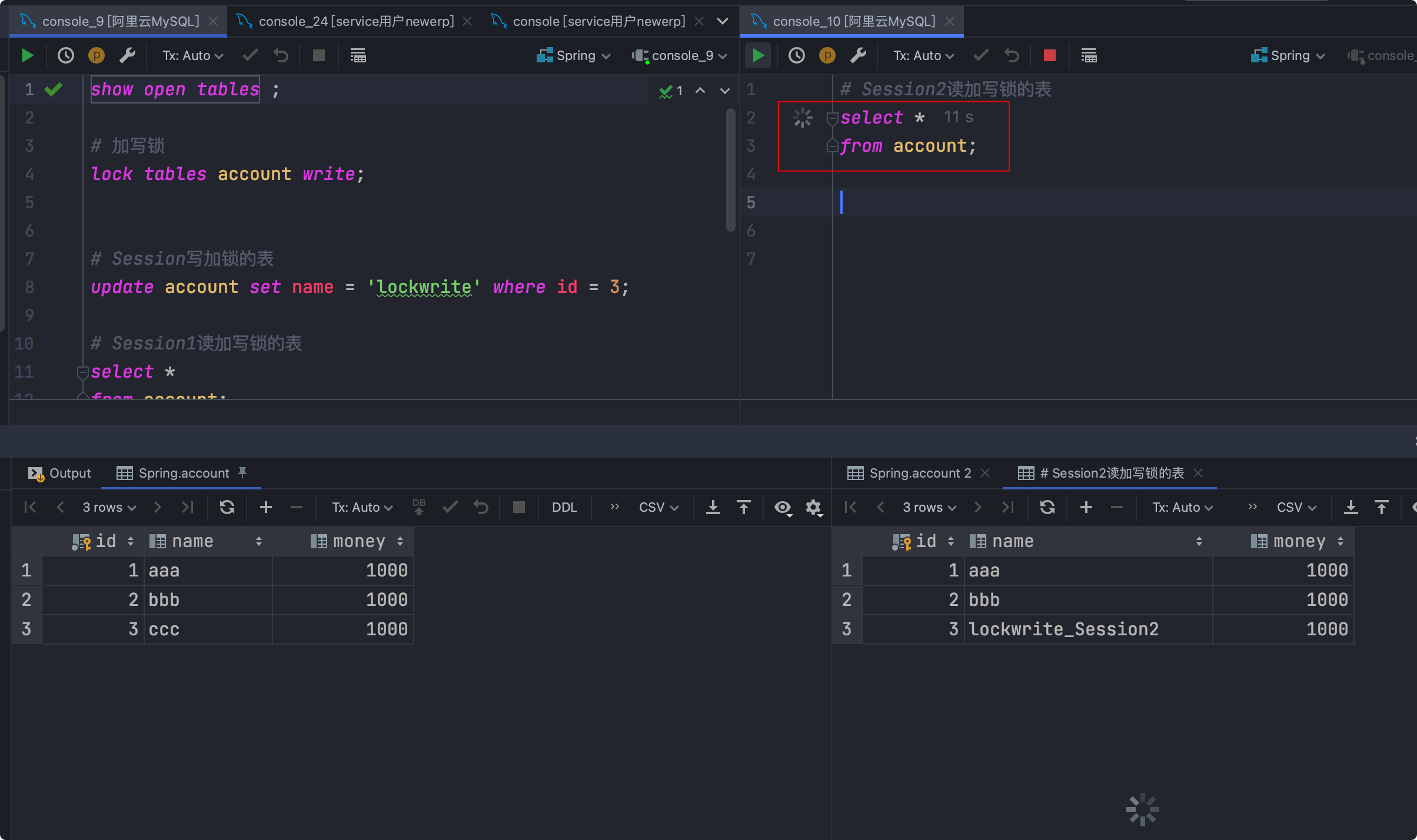Image resolution: width=1417 pixels, height=840 pixels.
Task: Open gear settings in the left result toolbar
Action: click(x=813, y=507)
